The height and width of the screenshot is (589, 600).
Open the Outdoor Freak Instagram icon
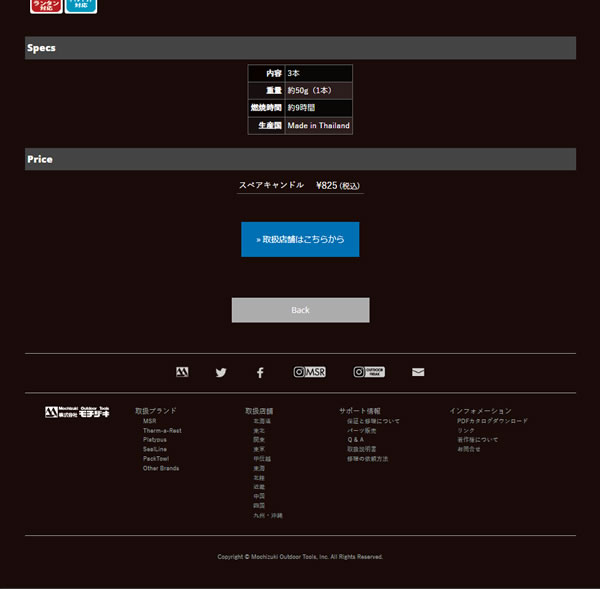(x=368, y=372)
